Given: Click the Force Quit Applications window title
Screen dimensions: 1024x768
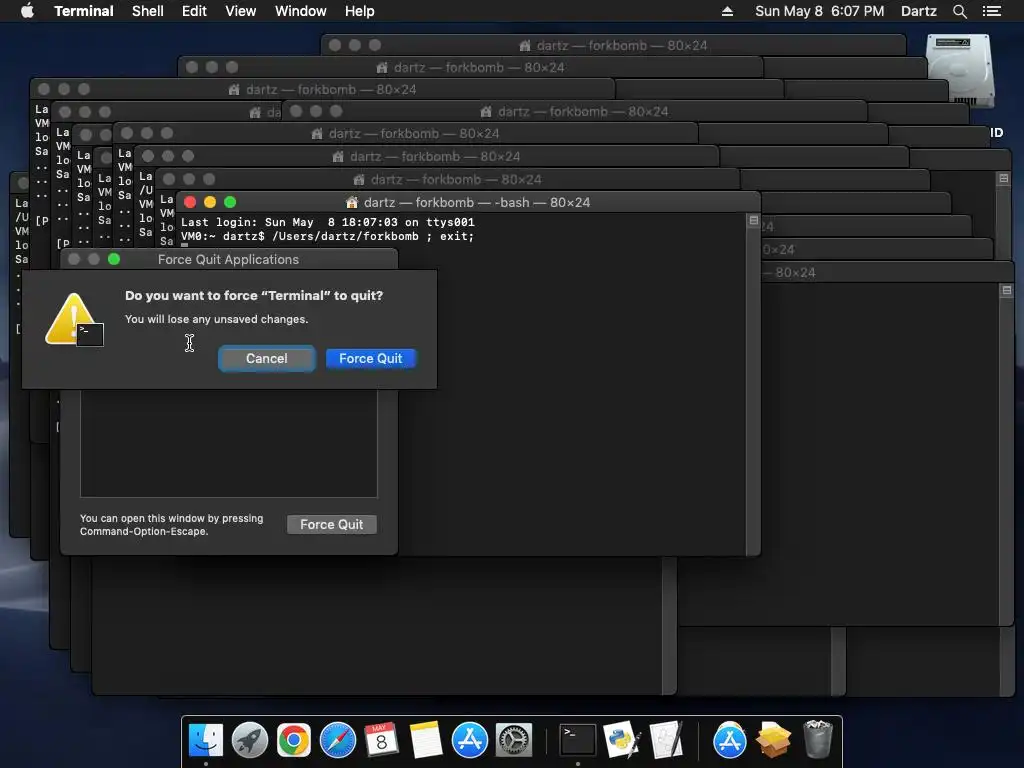Looking at the screenshot, I should (228, 259).
